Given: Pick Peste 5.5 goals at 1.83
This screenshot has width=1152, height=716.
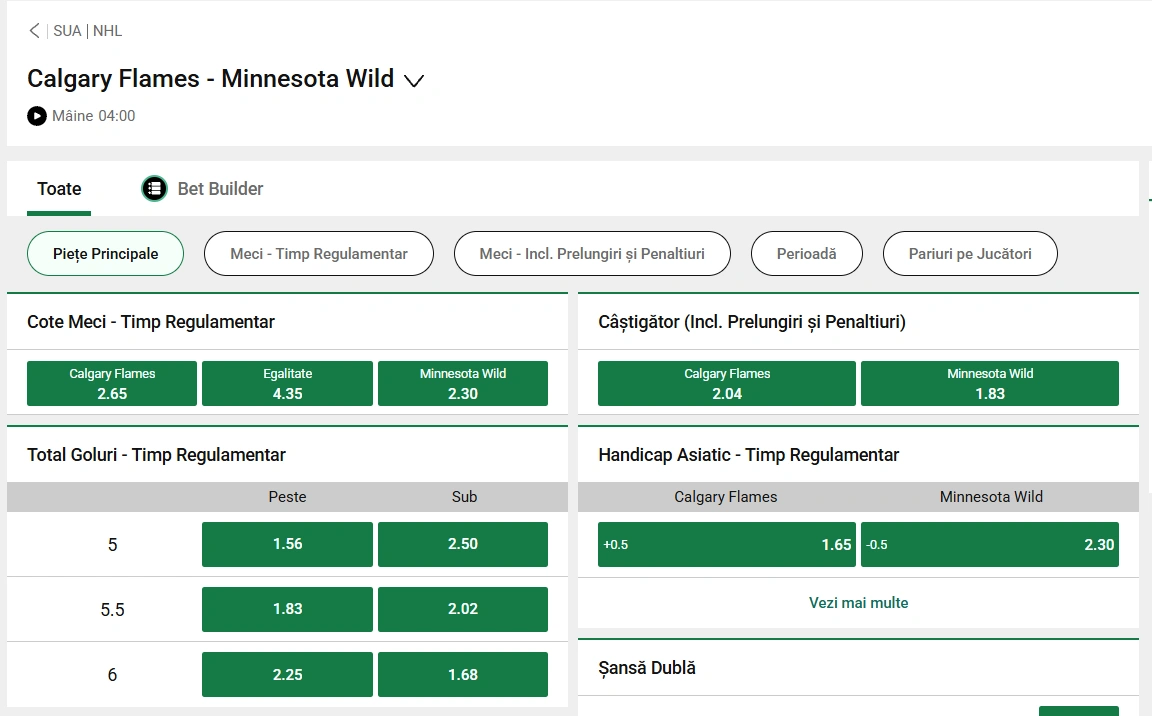Looking at the screenshot, I should coord(287,609).
